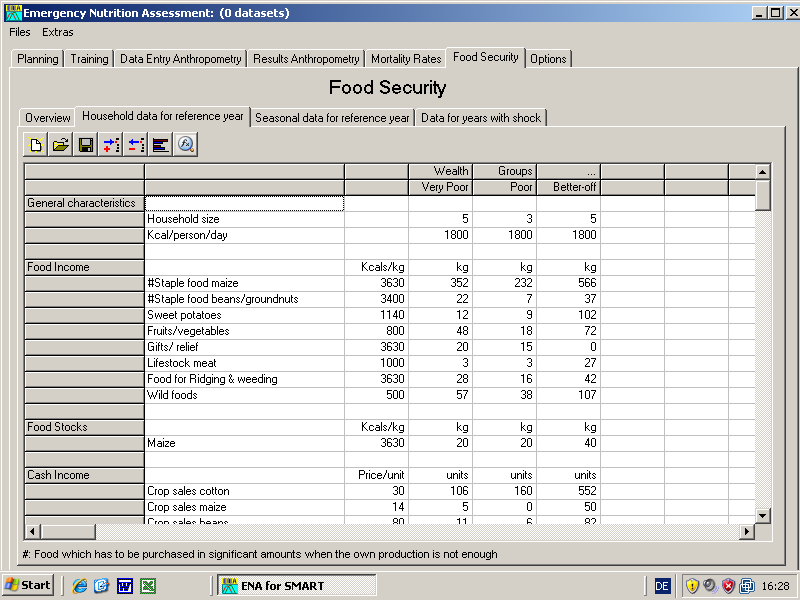The height and width of the screenshot is (600, 800).
Task: Click the horizontal scrollbar thumb
Action: coord(68,532)
